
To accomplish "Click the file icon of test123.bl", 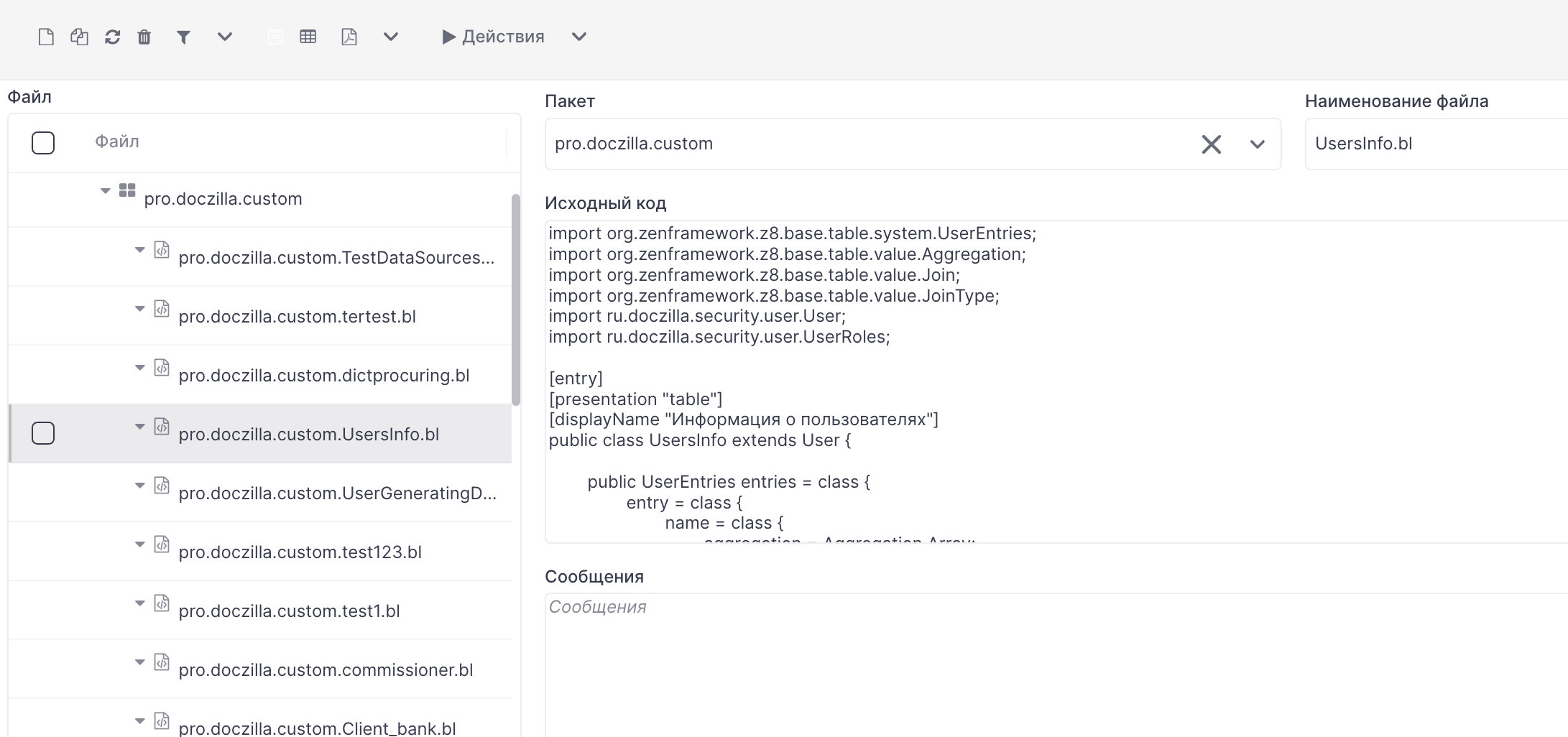I will pos(162,544).
